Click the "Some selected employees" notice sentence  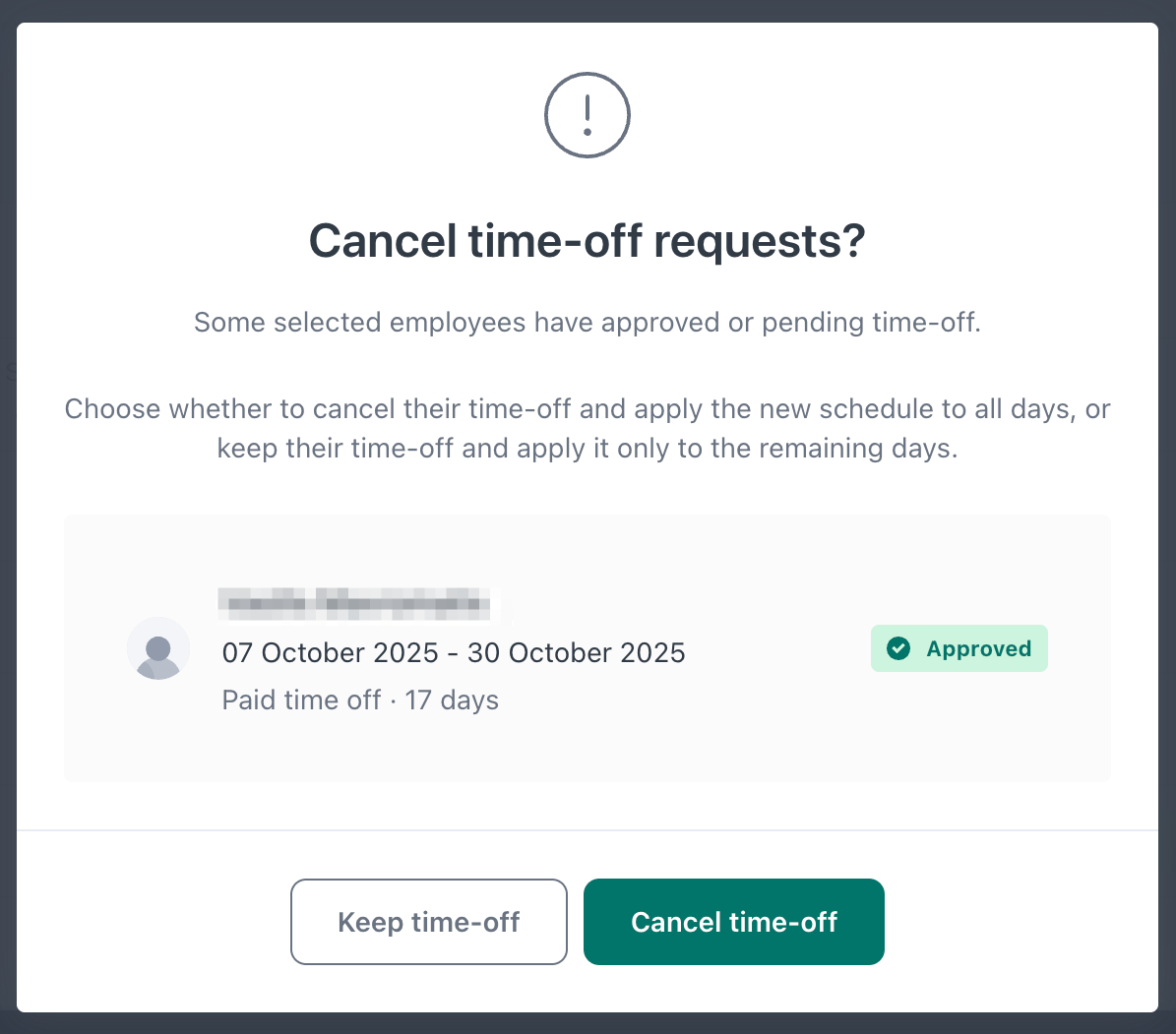pyautogui.click(x=588, y=323)
